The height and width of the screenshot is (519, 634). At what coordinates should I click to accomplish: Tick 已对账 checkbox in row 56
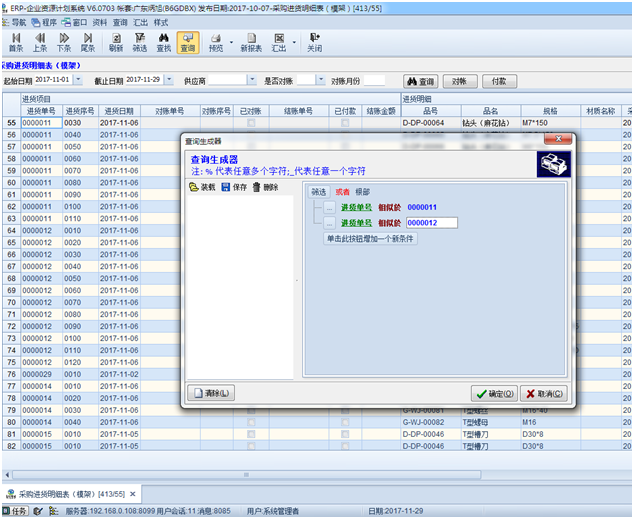pos(251,135)
